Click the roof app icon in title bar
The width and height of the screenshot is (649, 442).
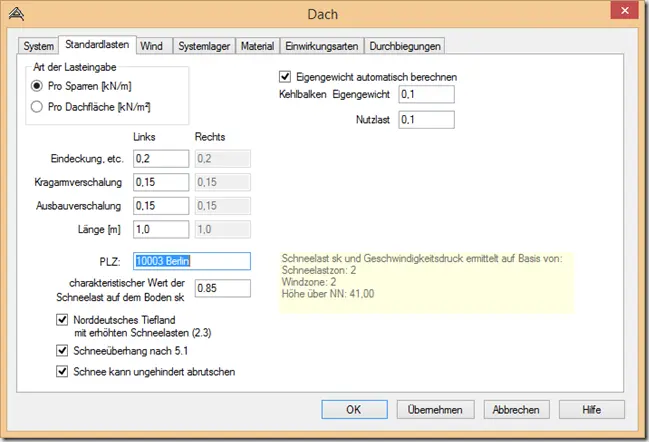(x=16, y=14)
